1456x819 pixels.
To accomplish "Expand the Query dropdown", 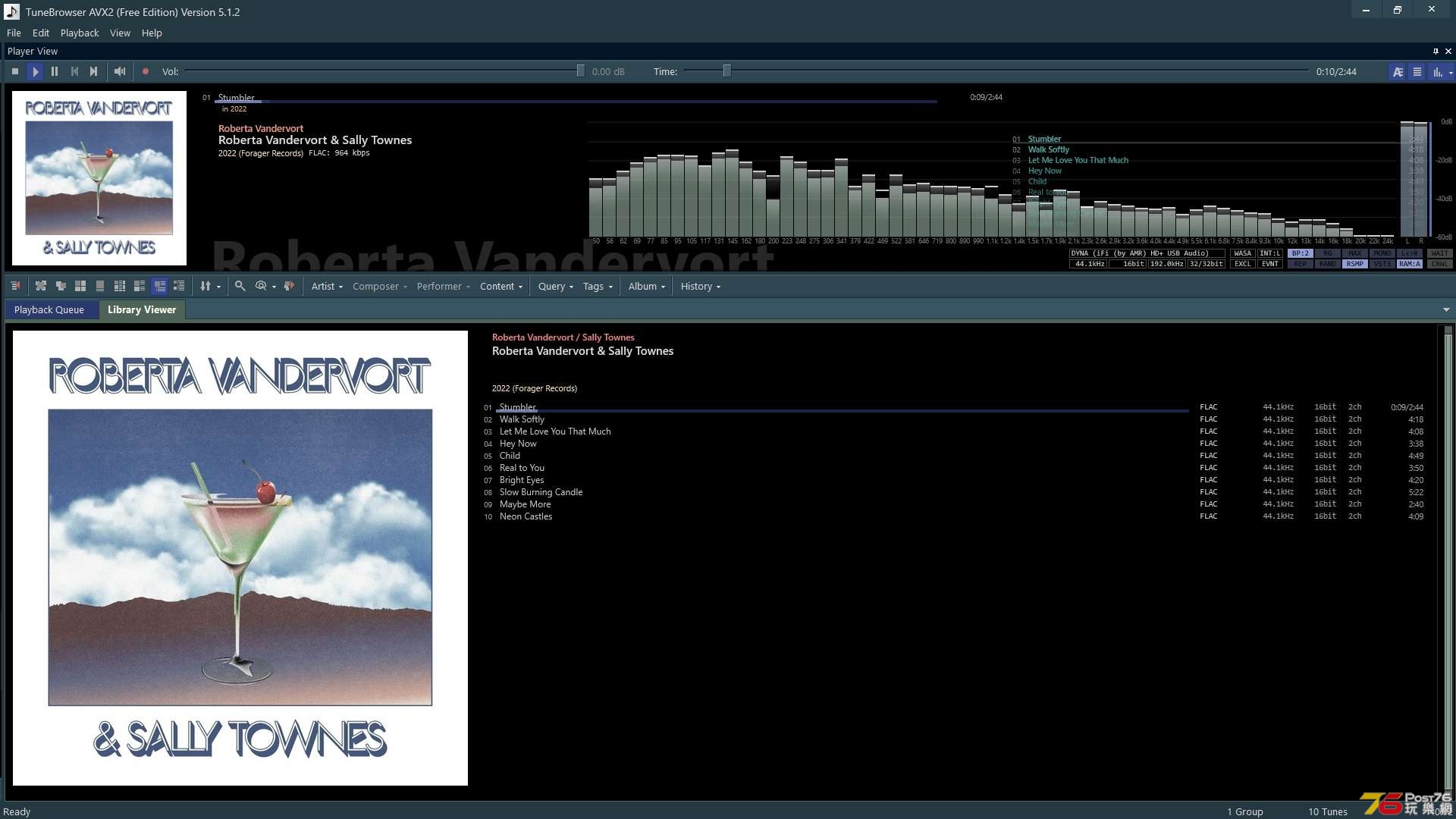I will pos(556,286).
